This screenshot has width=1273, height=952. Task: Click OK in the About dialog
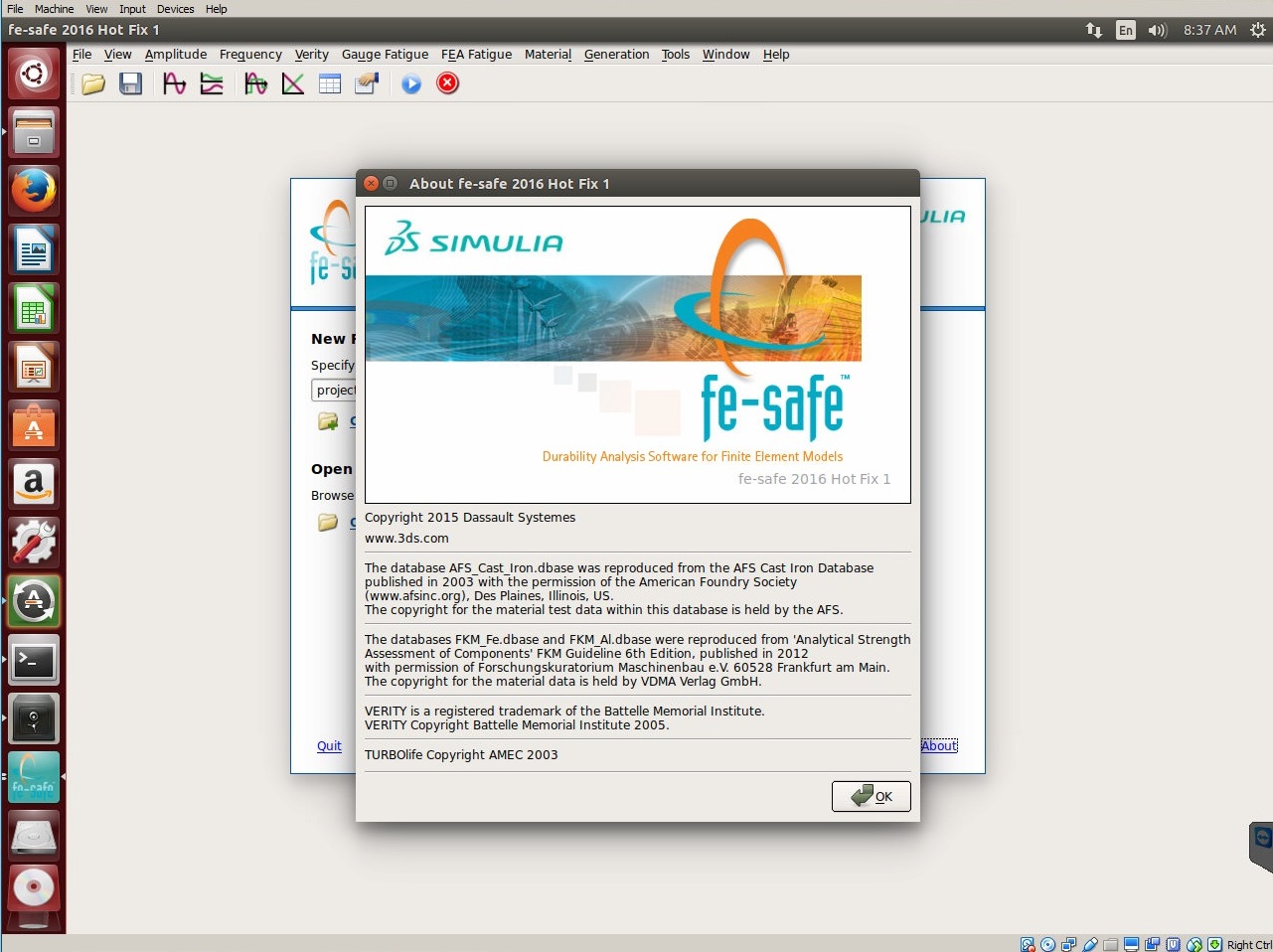(x=871, y=796)
